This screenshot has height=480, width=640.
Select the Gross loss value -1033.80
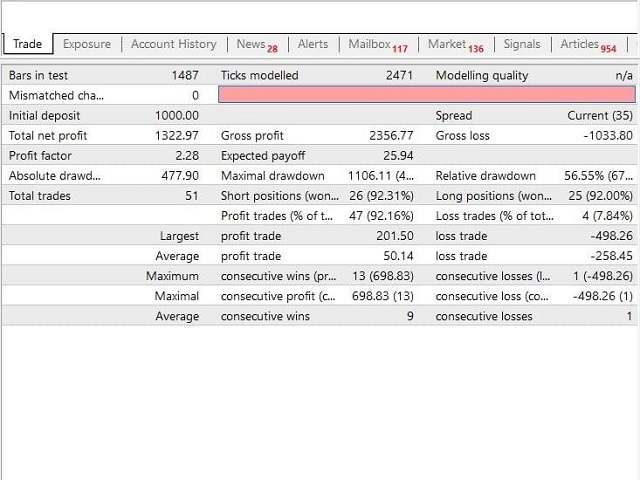pyautogui.click(x=608, y=136)
